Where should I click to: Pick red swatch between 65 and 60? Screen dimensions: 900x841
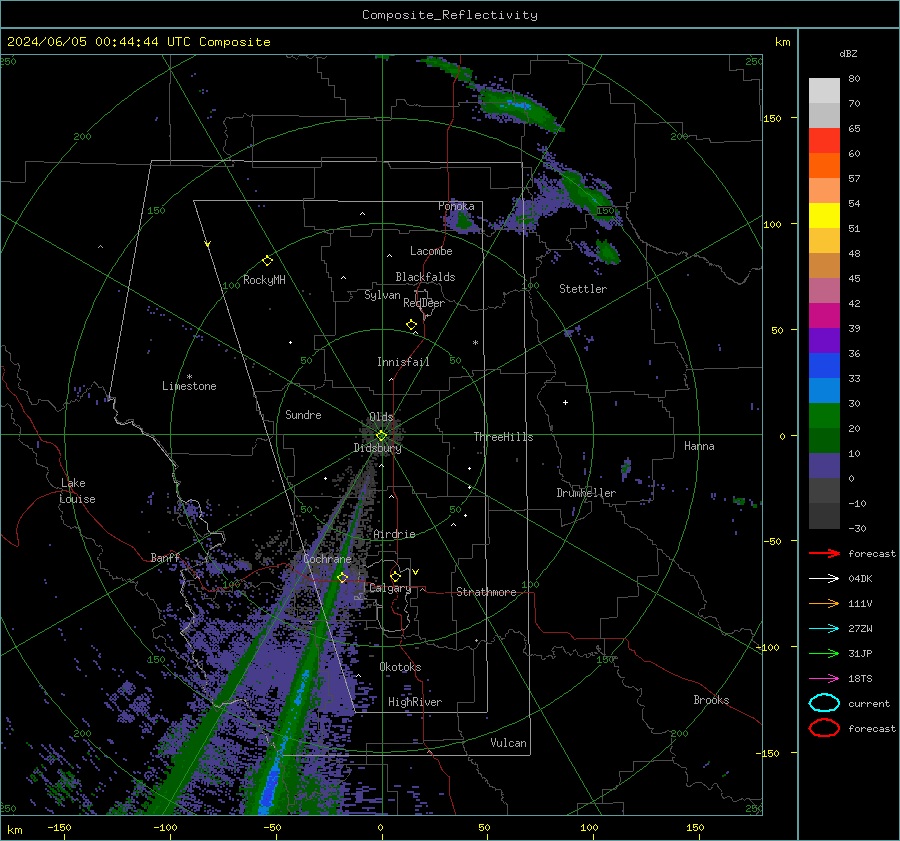coord(824,140)
